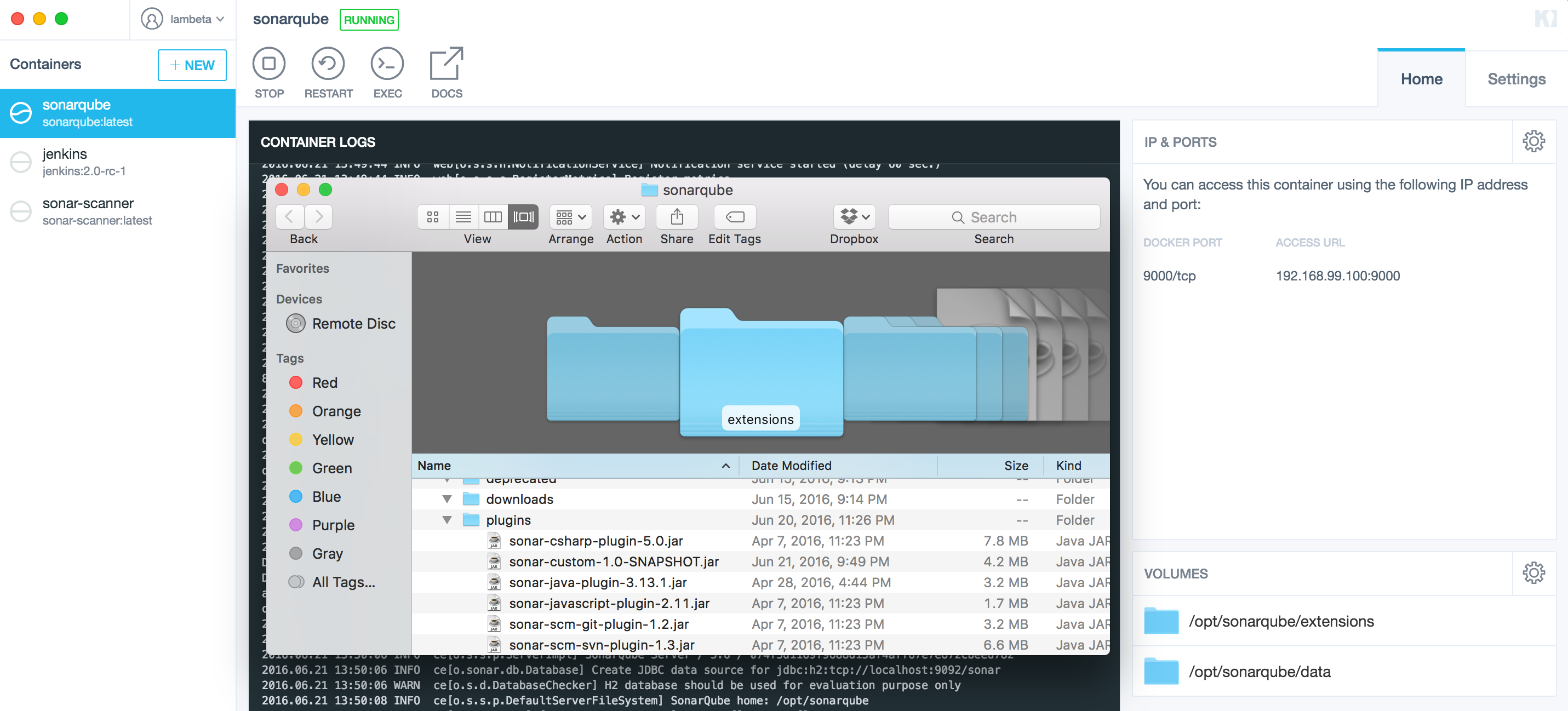The image size is (1568, 711).
Task: Switch Finder to icon grid view
Action: click(x=433, y=217)
